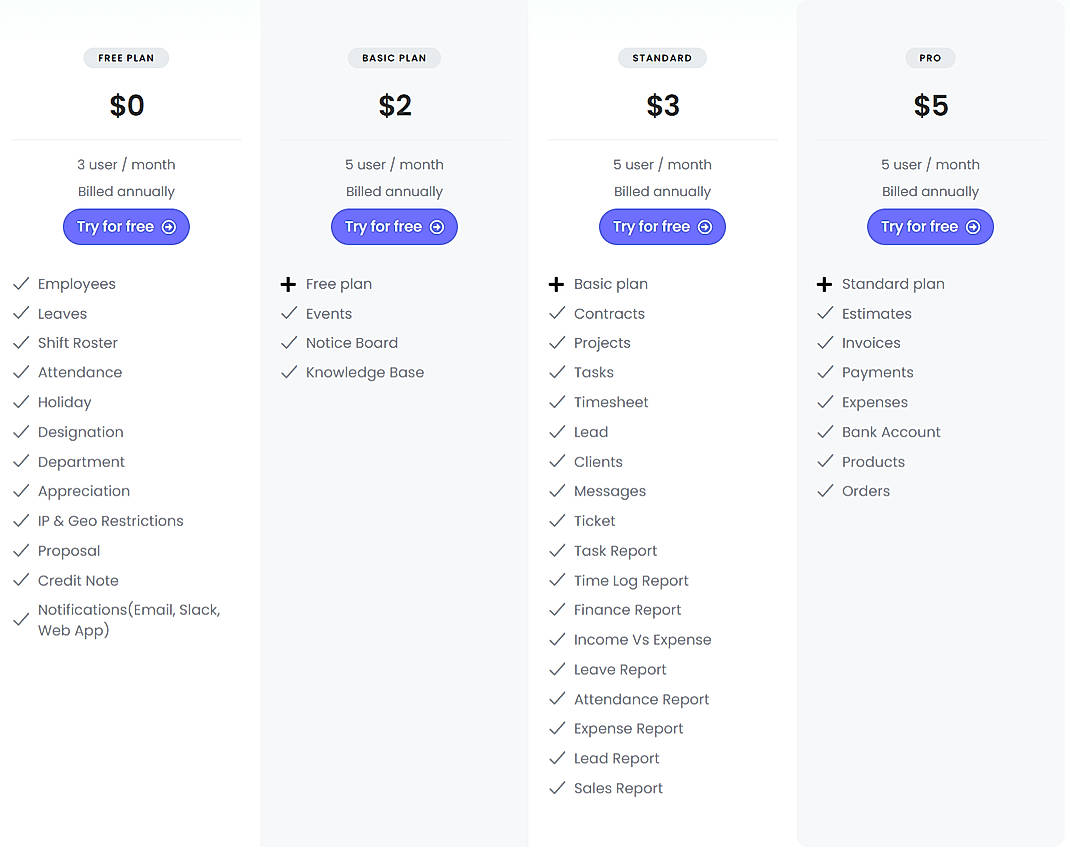1070x858 pixels.
Task: Click the Billed annually text under Free plan
Action: pos(126,191)
